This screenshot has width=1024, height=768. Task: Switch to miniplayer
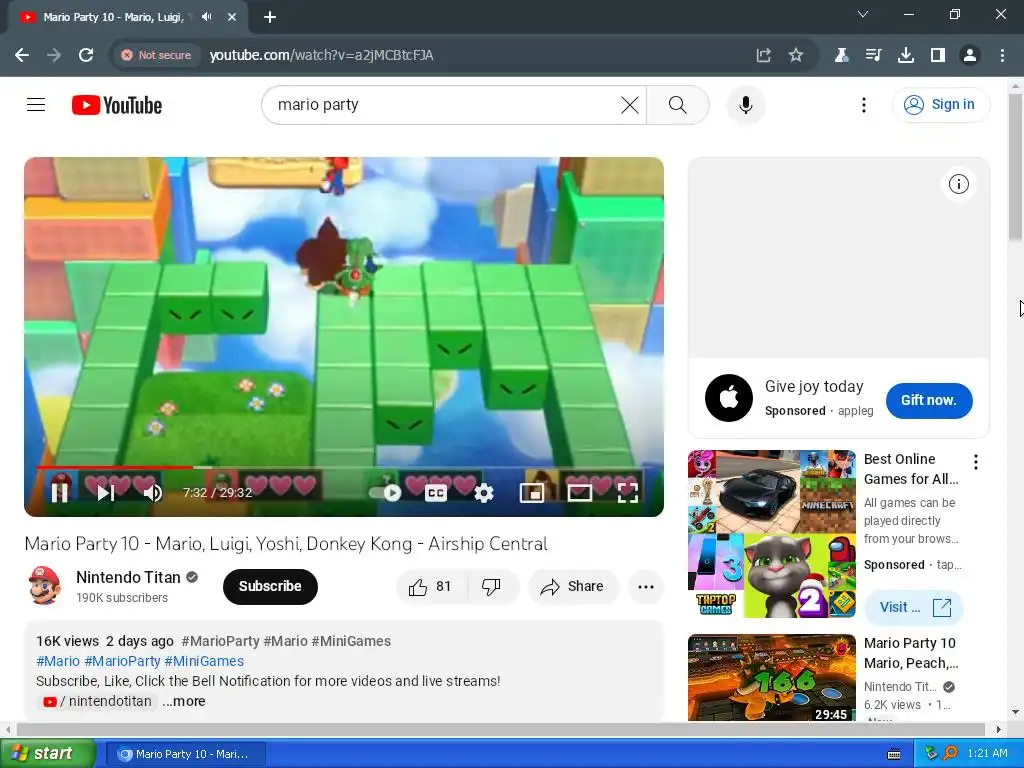532,493
